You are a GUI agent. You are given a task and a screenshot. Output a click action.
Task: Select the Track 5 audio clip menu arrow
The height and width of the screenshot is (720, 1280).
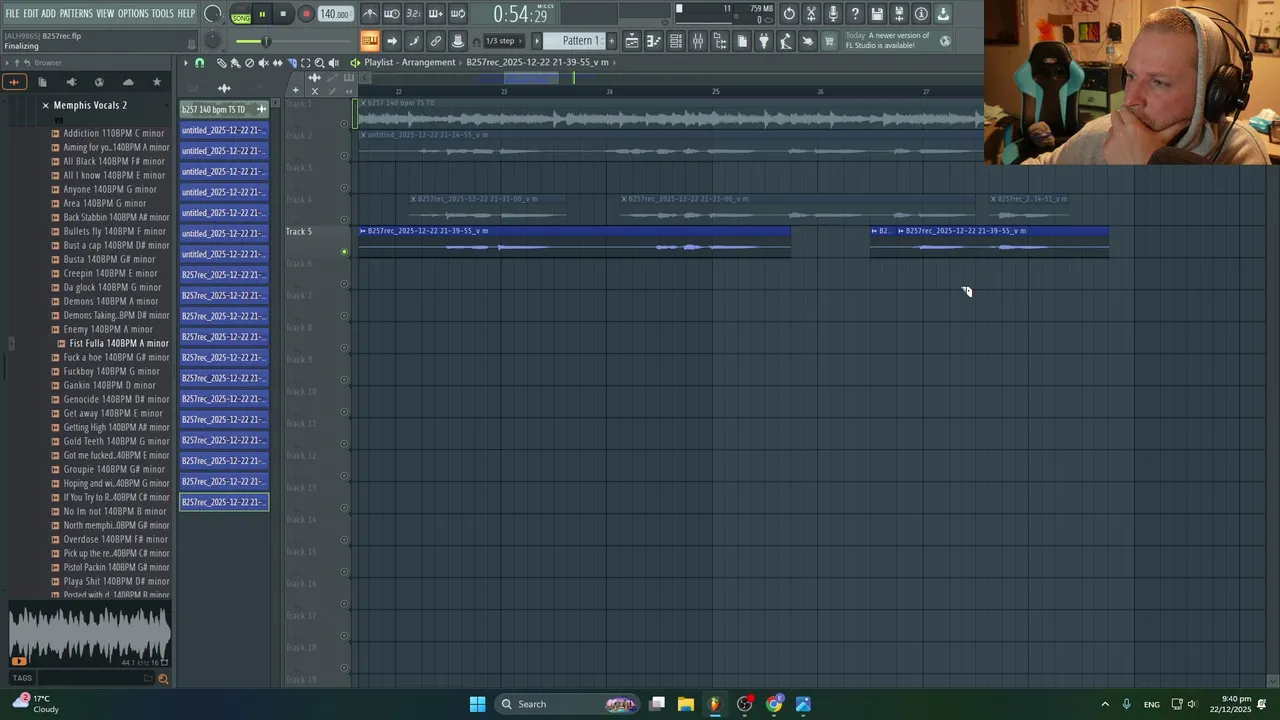[363, 231]
